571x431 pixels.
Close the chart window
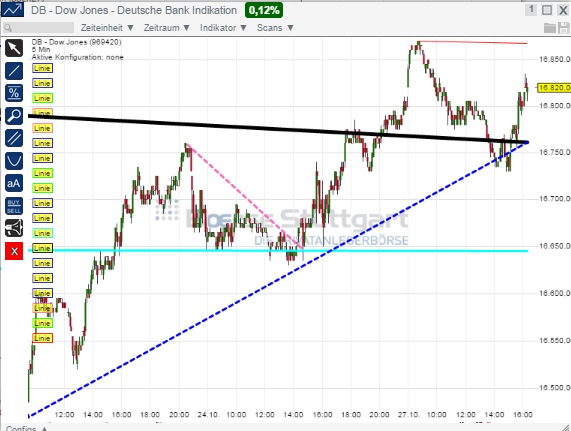tap(563, 10)
